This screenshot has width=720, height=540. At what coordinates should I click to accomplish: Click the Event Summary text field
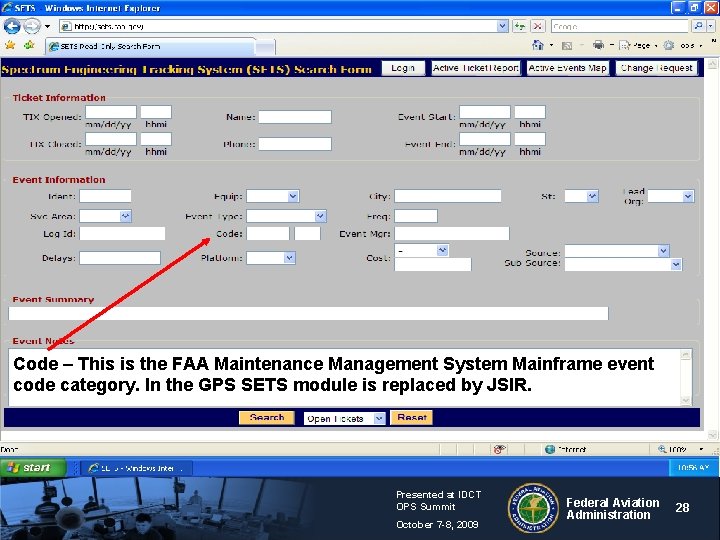(x=309, y=314)
